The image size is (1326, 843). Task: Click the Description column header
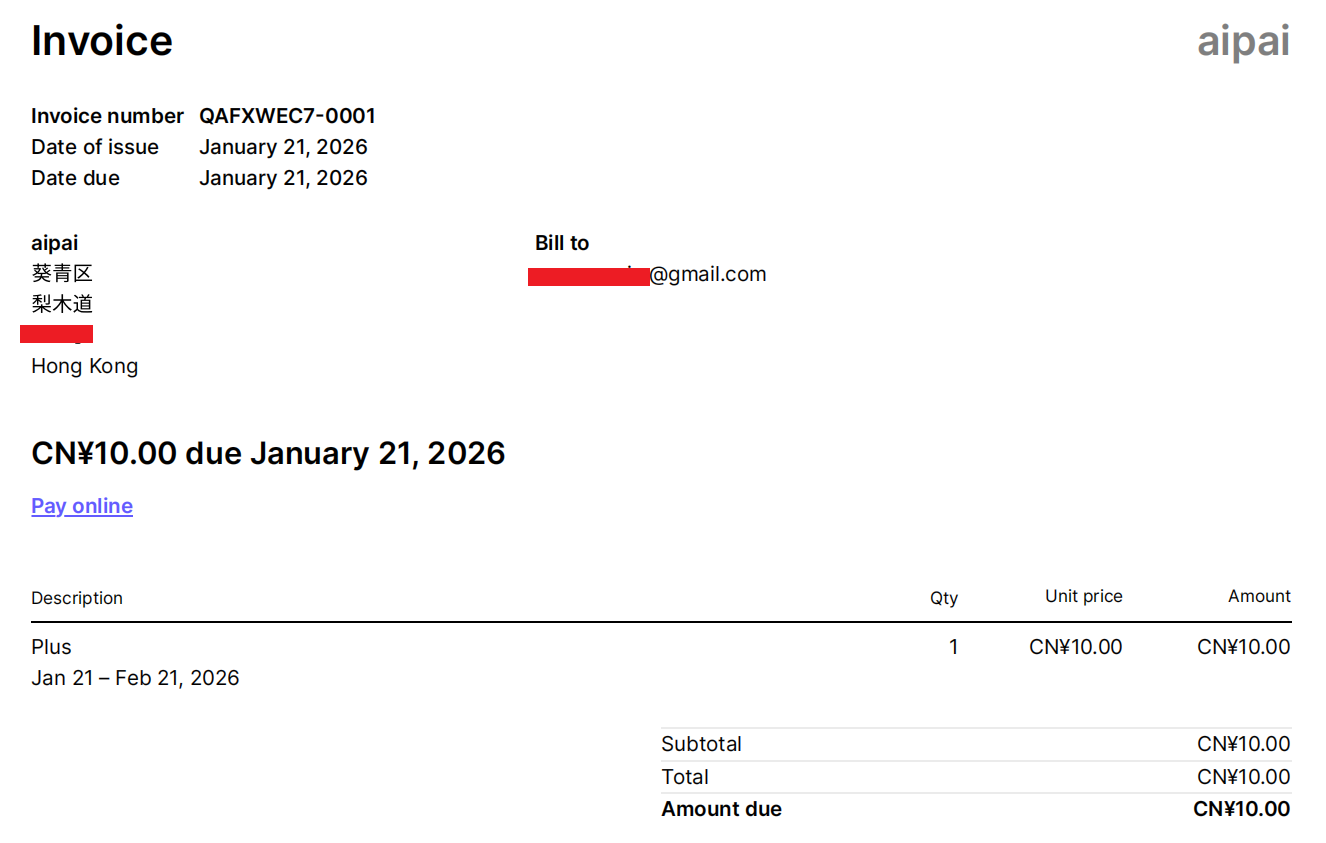[77, 598]
